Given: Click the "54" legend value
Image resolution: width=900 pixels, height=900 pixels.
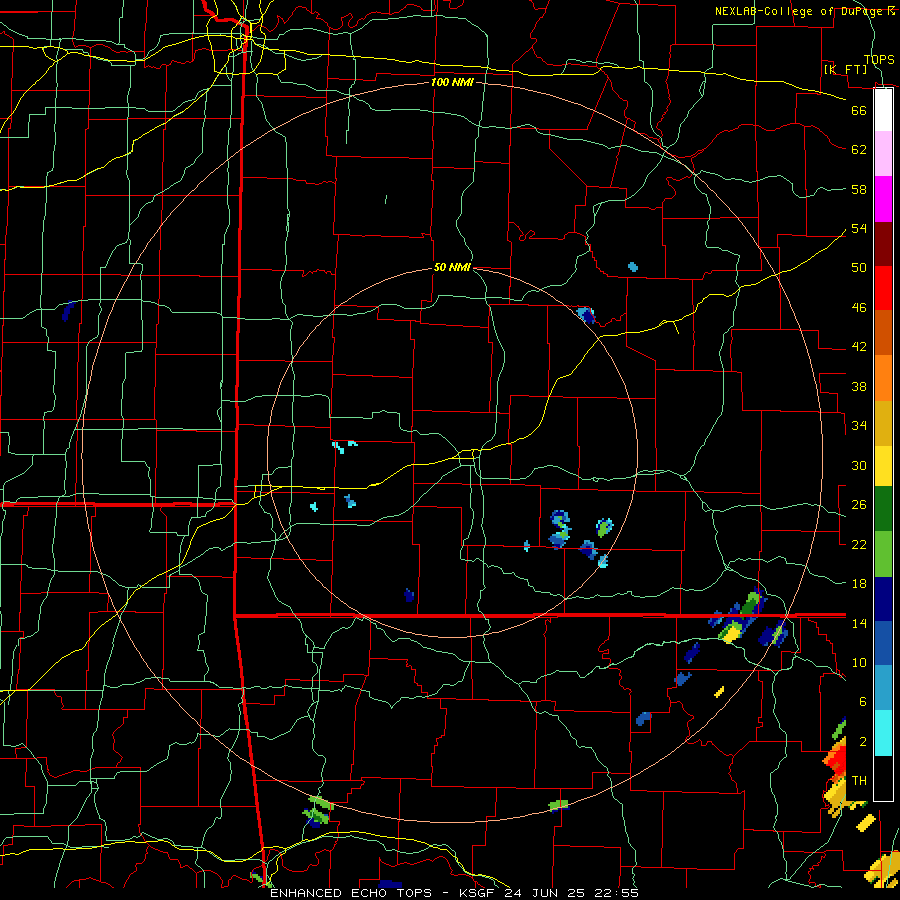Looking at the screenshot, I should point(859,228).
